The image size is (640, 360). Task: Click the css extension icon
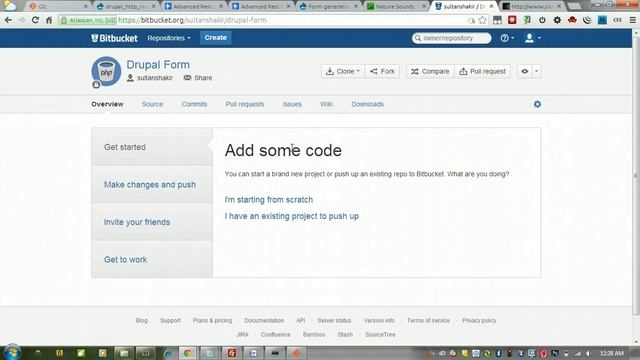(x=617, y=20)
